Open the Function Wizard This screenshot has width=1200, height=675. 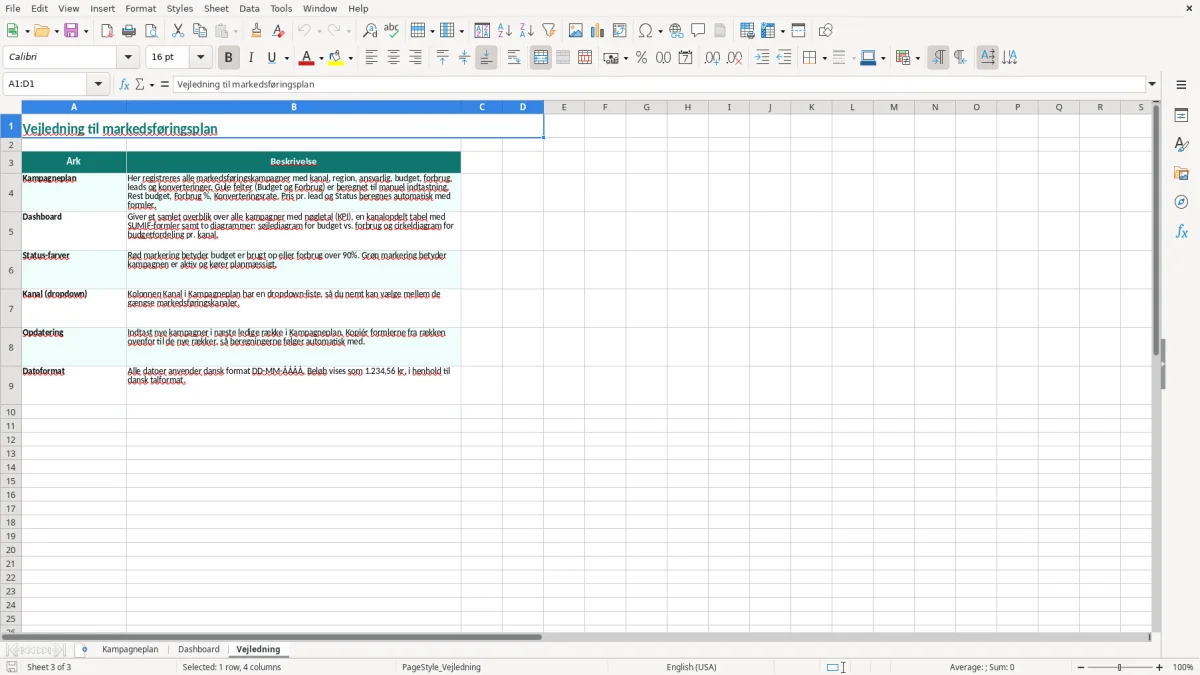125,84
